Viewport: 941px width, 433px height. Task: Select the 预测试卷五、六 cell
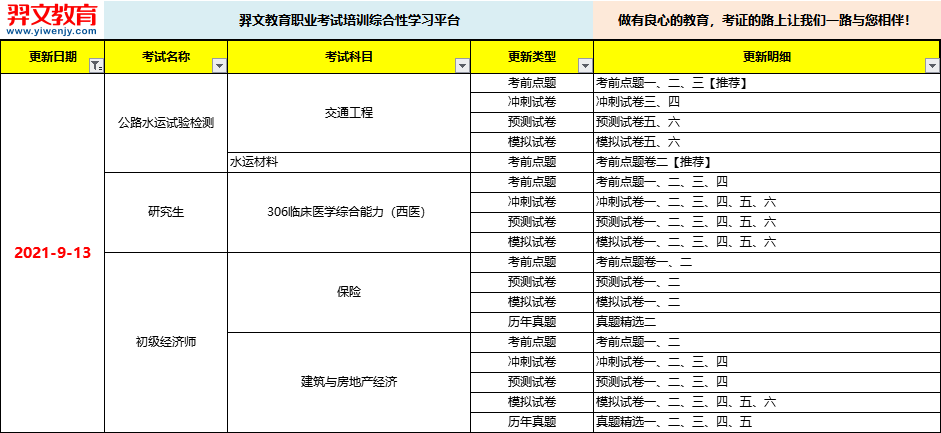766,122
